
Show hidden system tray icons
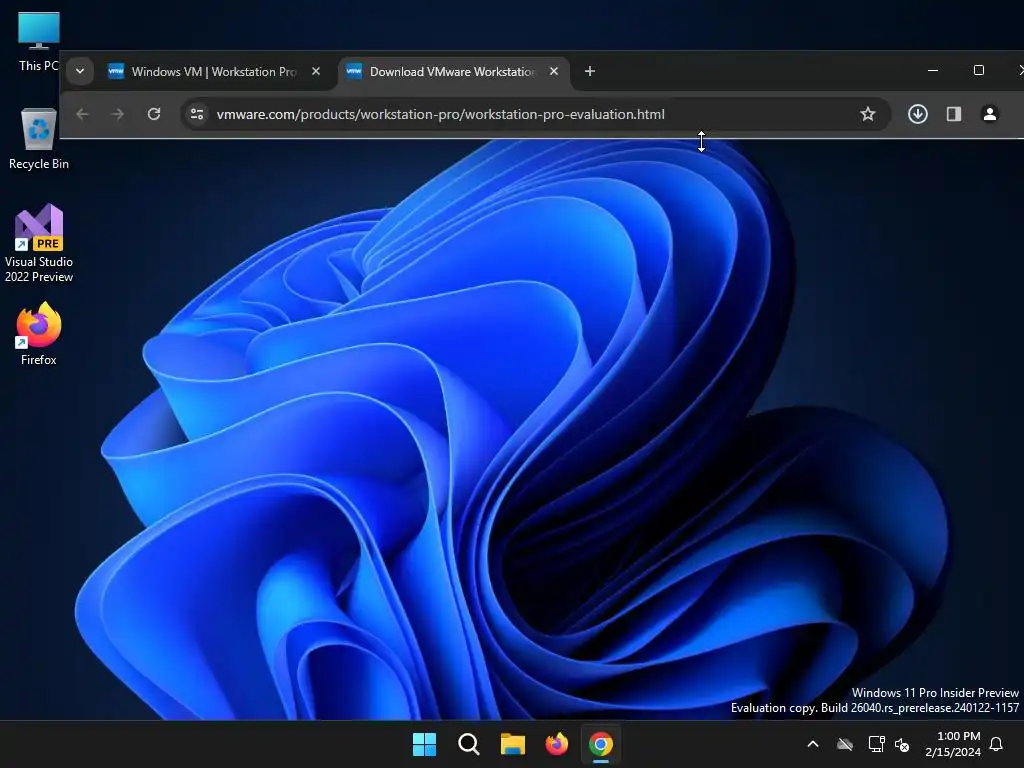tap(813, 744)
